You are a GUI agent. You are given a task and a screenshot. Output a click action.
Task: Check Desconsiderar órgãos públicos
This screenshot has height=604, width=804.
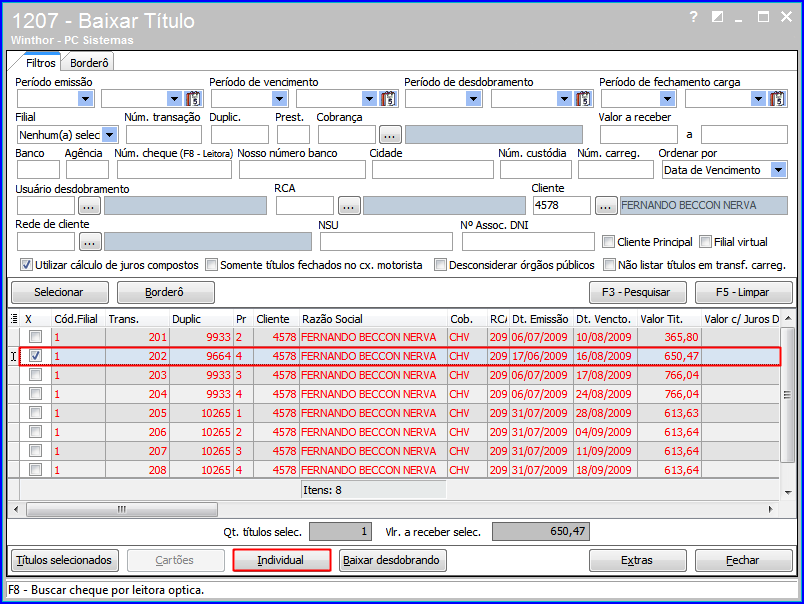point(440,265)
